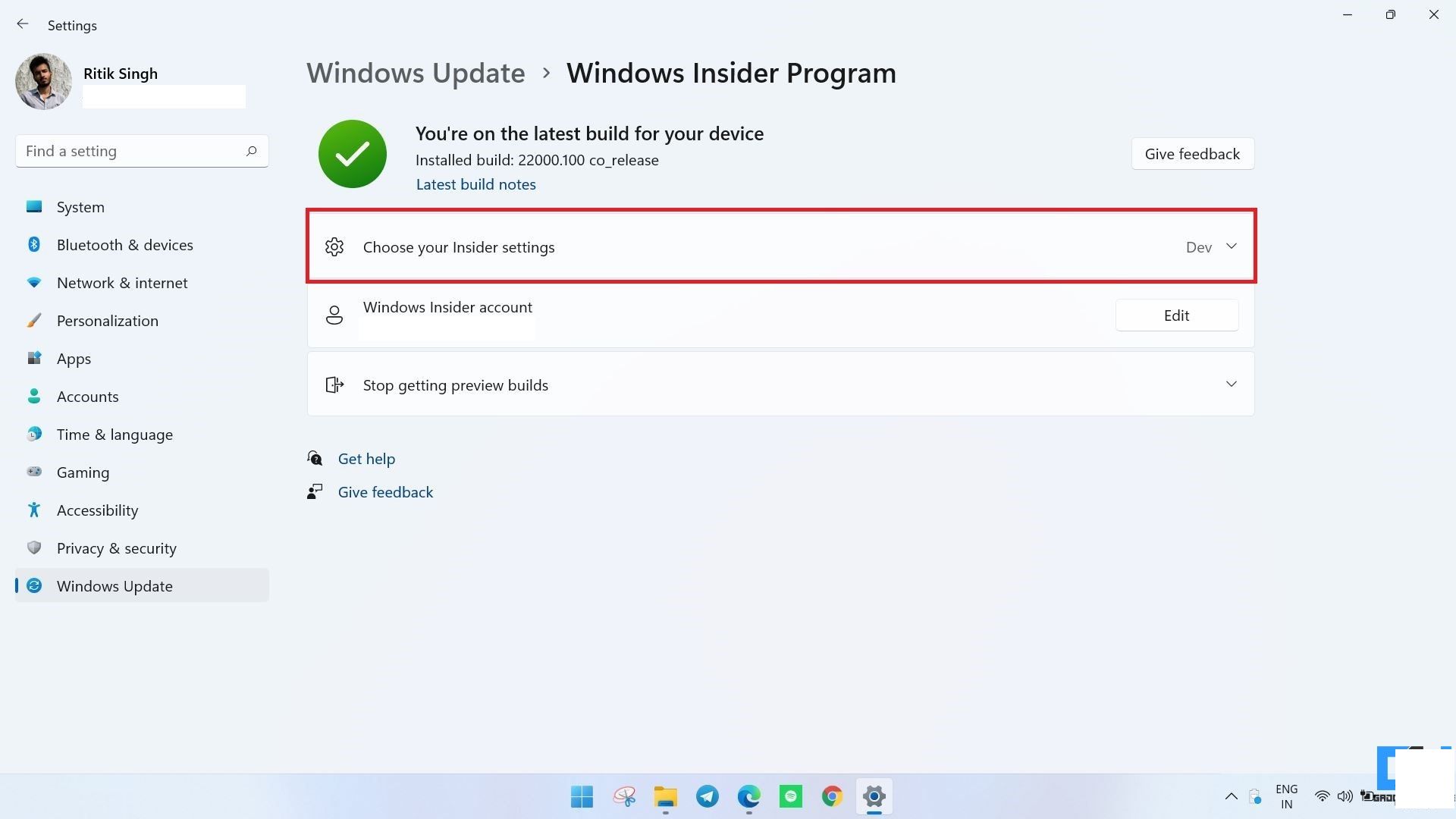Click Give feedback button
Image resolution: width=1456 pixels, height=819 pixels.
pos(1192,153)
